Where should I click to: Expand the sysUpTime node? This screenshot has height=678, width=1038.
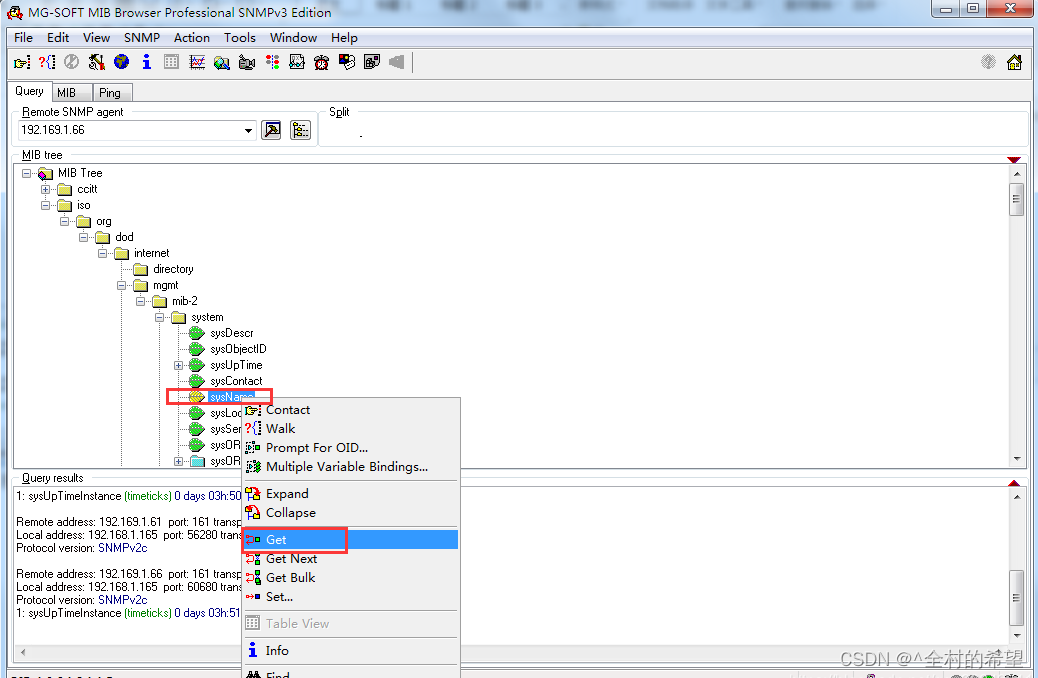179,365
